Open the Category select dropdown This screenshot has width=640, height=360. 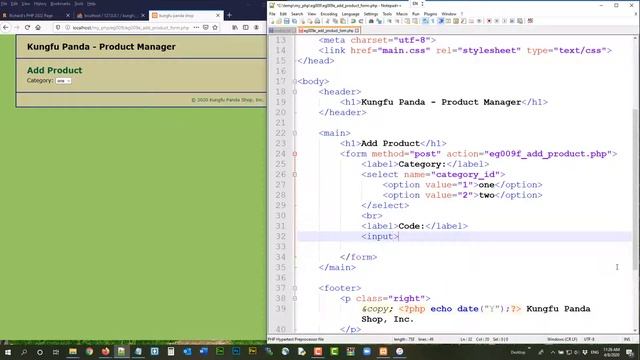tap(63, 81)
